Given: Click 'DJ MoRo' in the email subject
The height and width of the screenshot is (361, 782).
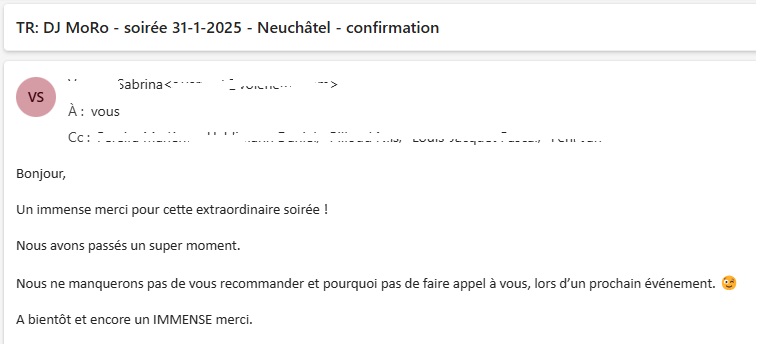Looking at the screenshot, I should [x=76, y=28].
